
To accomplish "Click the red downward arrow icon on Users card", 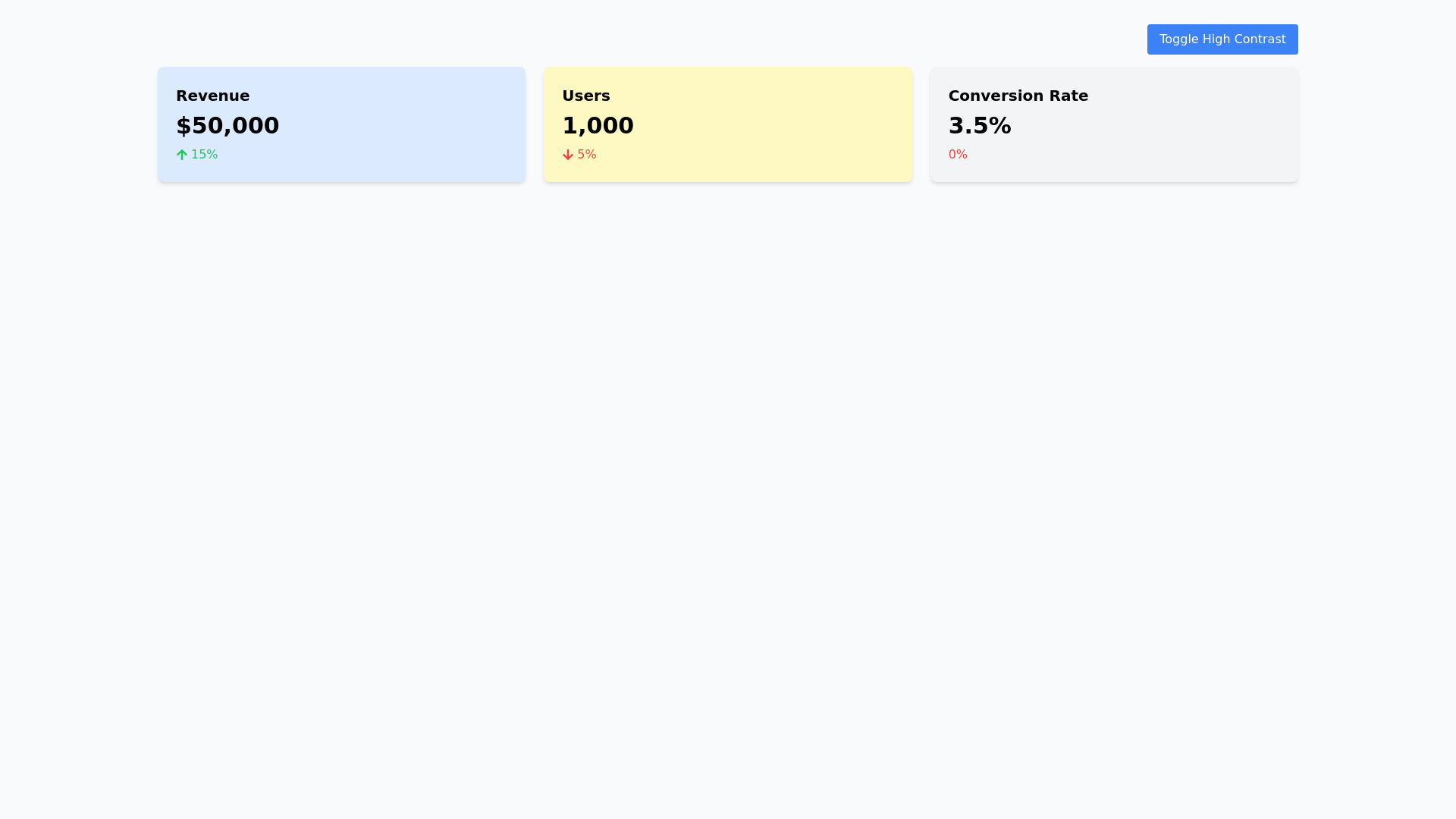I will (x=568, y=154).
